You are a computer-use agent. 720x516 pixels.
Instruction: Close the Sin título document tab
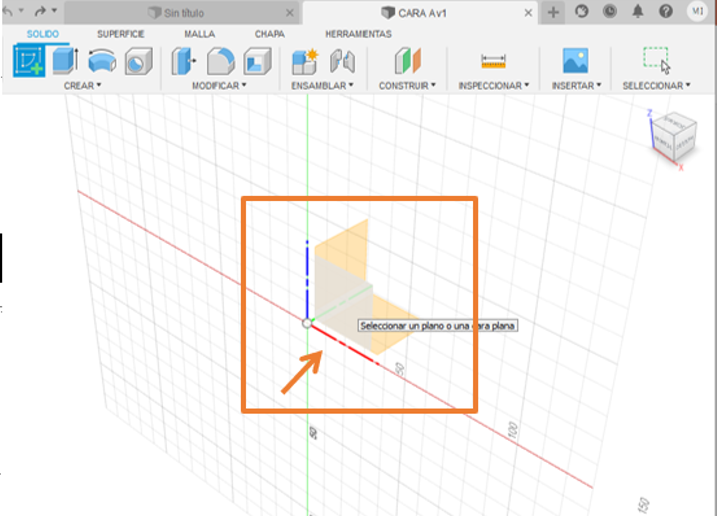[x=289, y=13]
